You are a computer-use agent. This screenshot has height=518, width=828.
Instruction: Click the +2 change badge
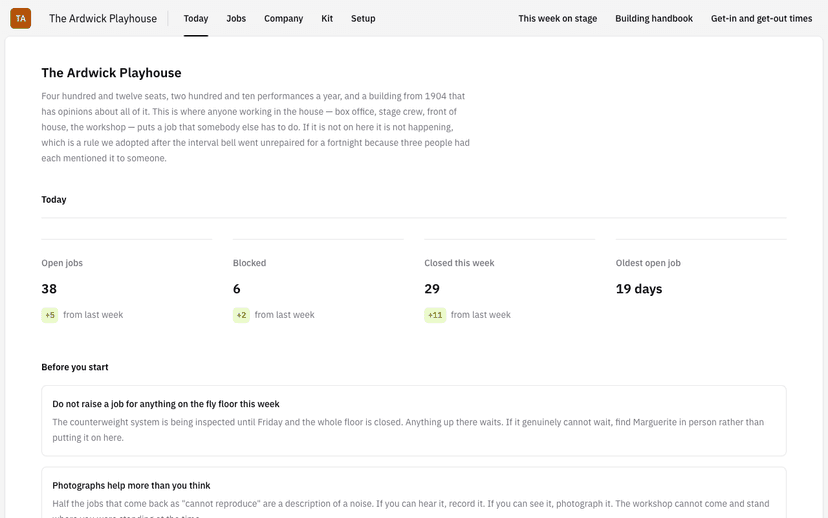(x=241, y=315)
